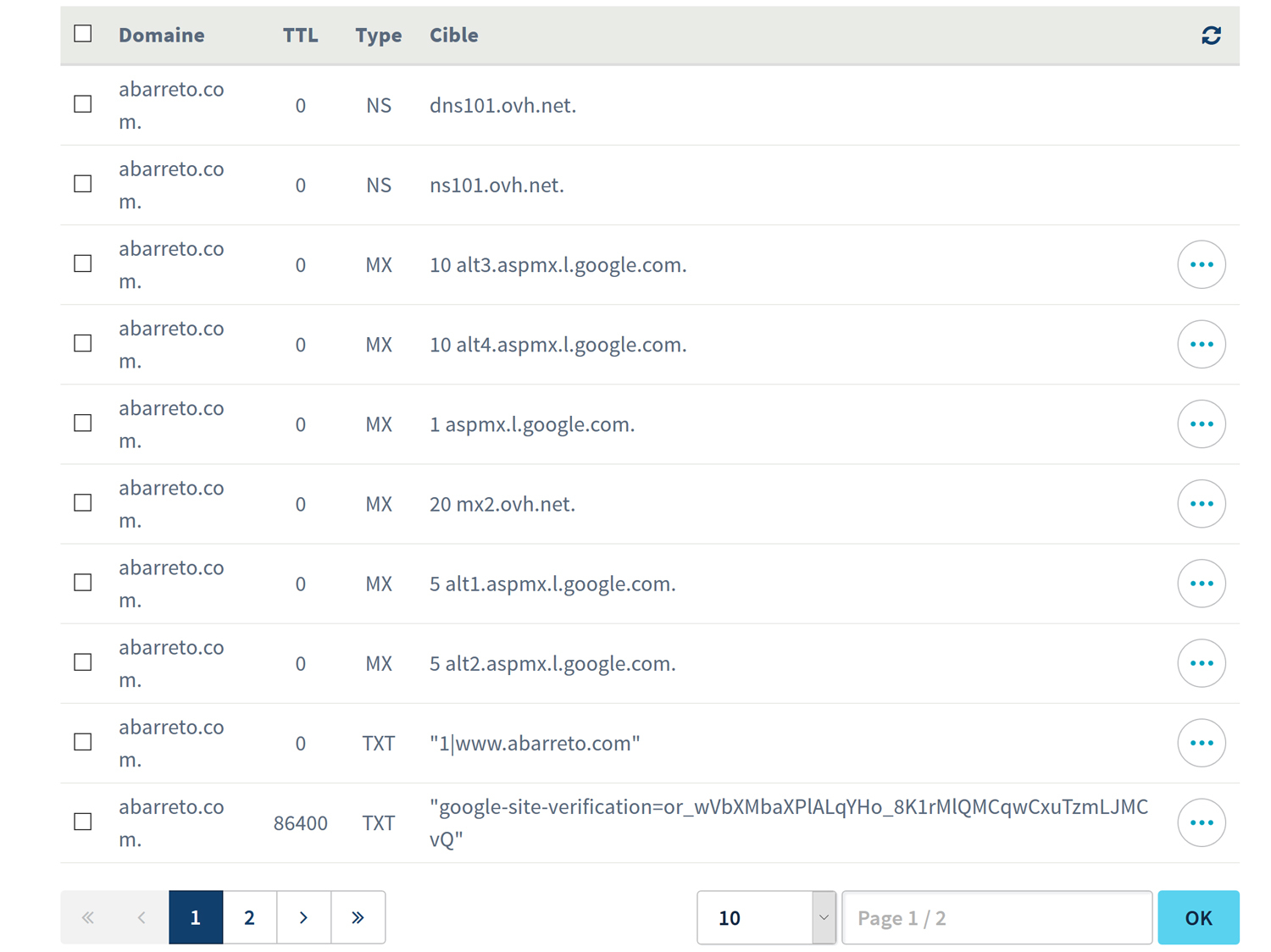Screen dimensions: 1271x952
Task: Open actions menu for alt2.aspmx.l.google.com record
Action: point(1201,663)
